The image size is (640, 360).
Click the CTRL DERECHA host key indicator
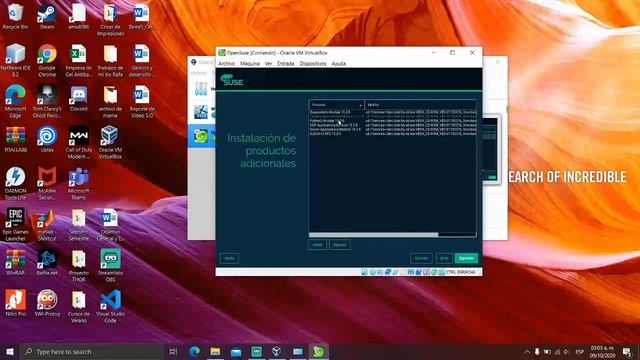(x=460, y=272)
